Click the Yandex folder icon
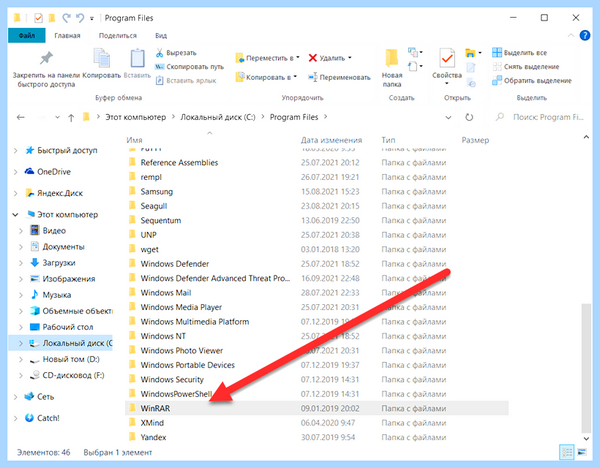 pyautogui.click(x=132, y=437)
